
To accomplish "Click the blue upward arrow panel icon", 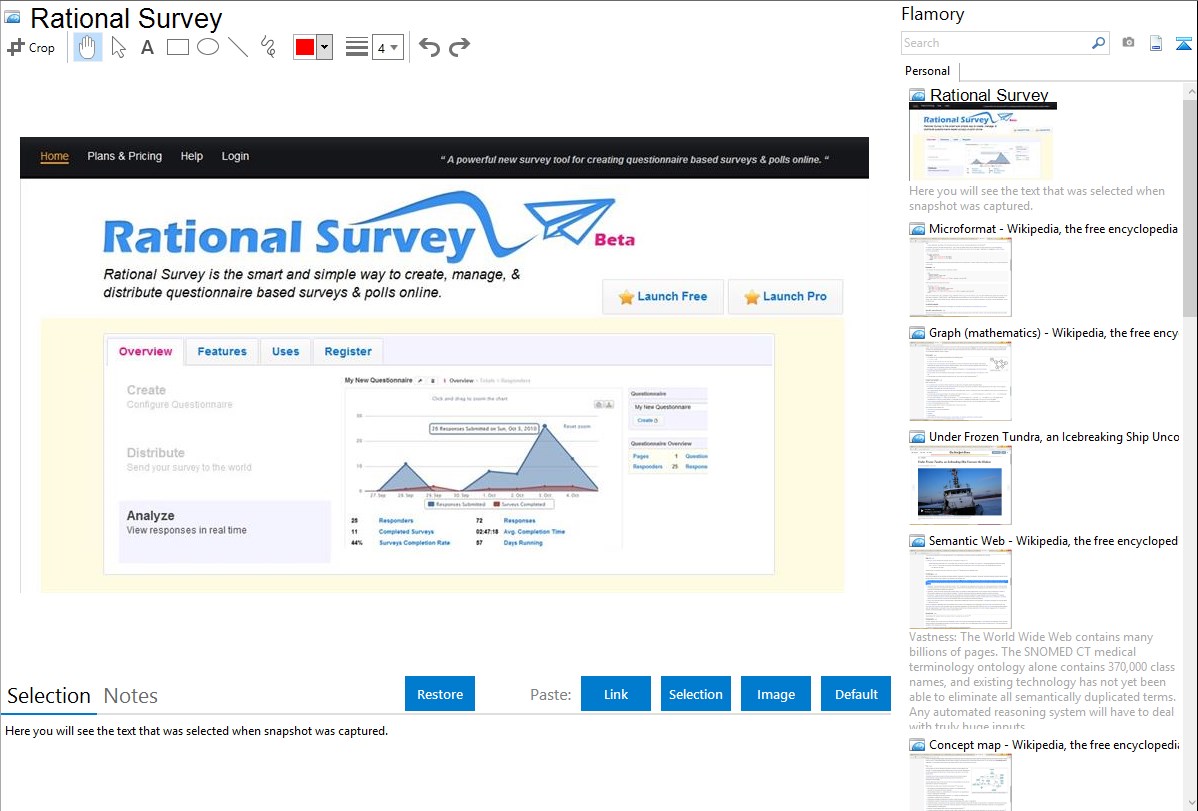I will coord(1183,43).
